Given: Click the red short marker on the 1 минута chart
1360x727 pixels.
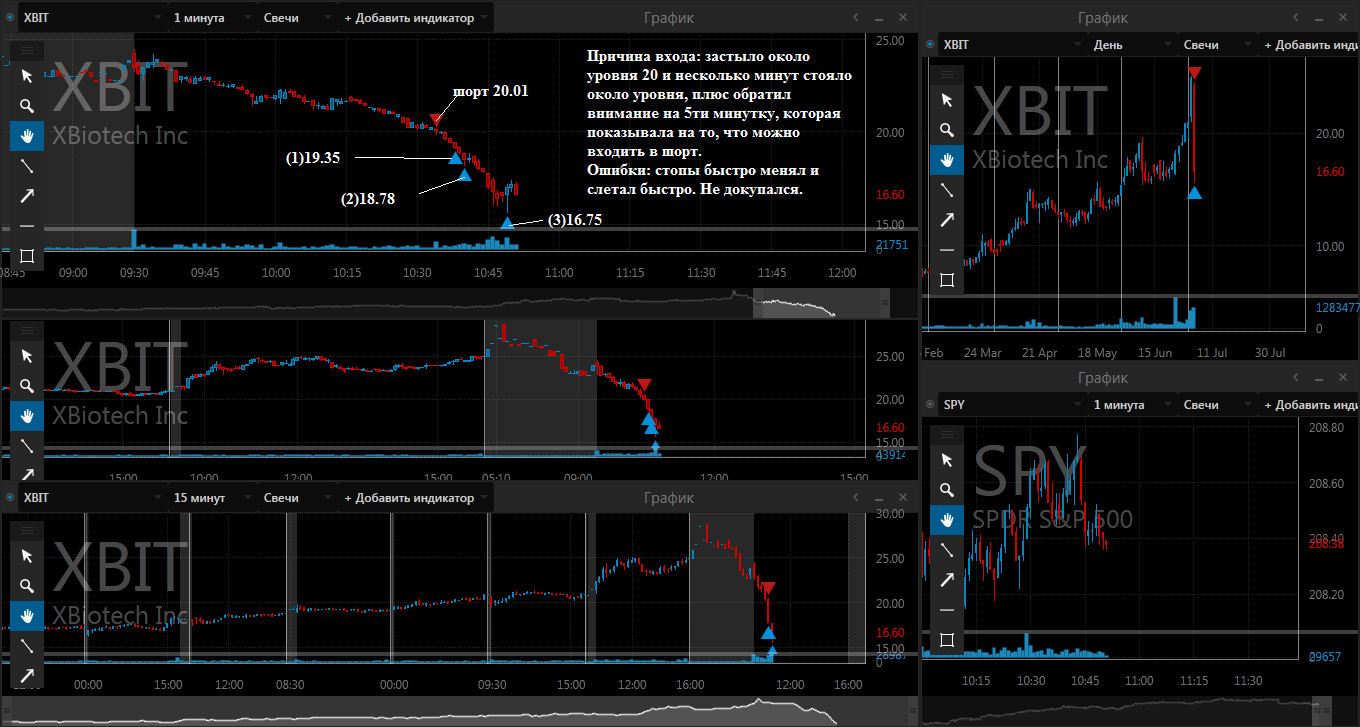Looking at the screenshot, I should 436,120.
